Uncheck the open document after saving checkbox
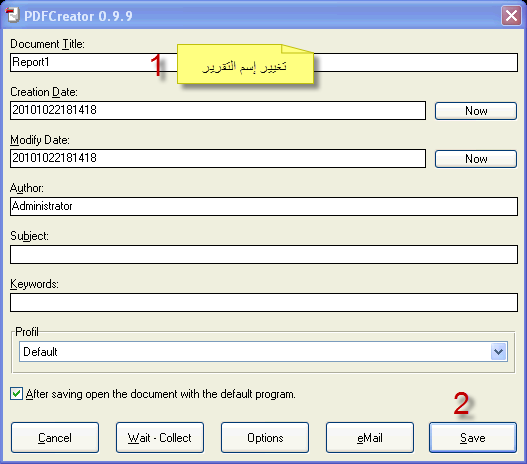The height and width of the screenshot is (464, 527). pyautogui.click(x=16, y=393)
